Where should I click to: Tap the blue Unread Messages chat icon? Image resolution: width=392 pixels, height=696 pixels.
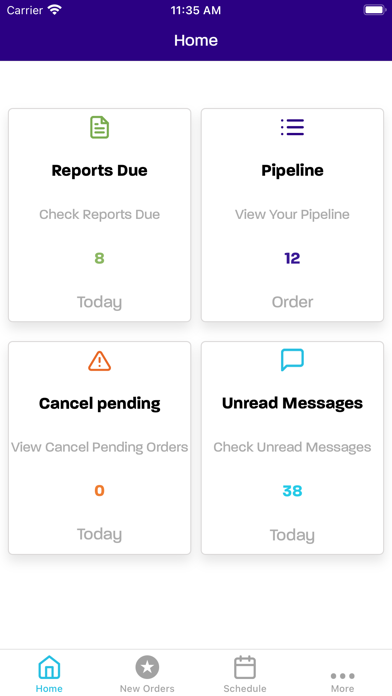click(292, 360)
